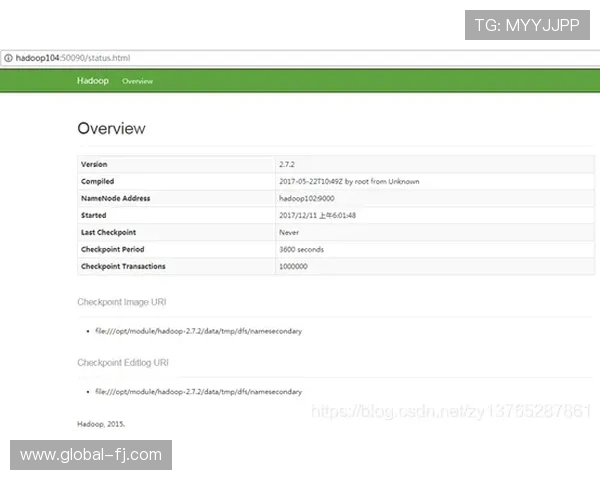Click the Last Checkpoint value Never
The height and width of the screenshot is (480, 600).
(x=289, y=232)
